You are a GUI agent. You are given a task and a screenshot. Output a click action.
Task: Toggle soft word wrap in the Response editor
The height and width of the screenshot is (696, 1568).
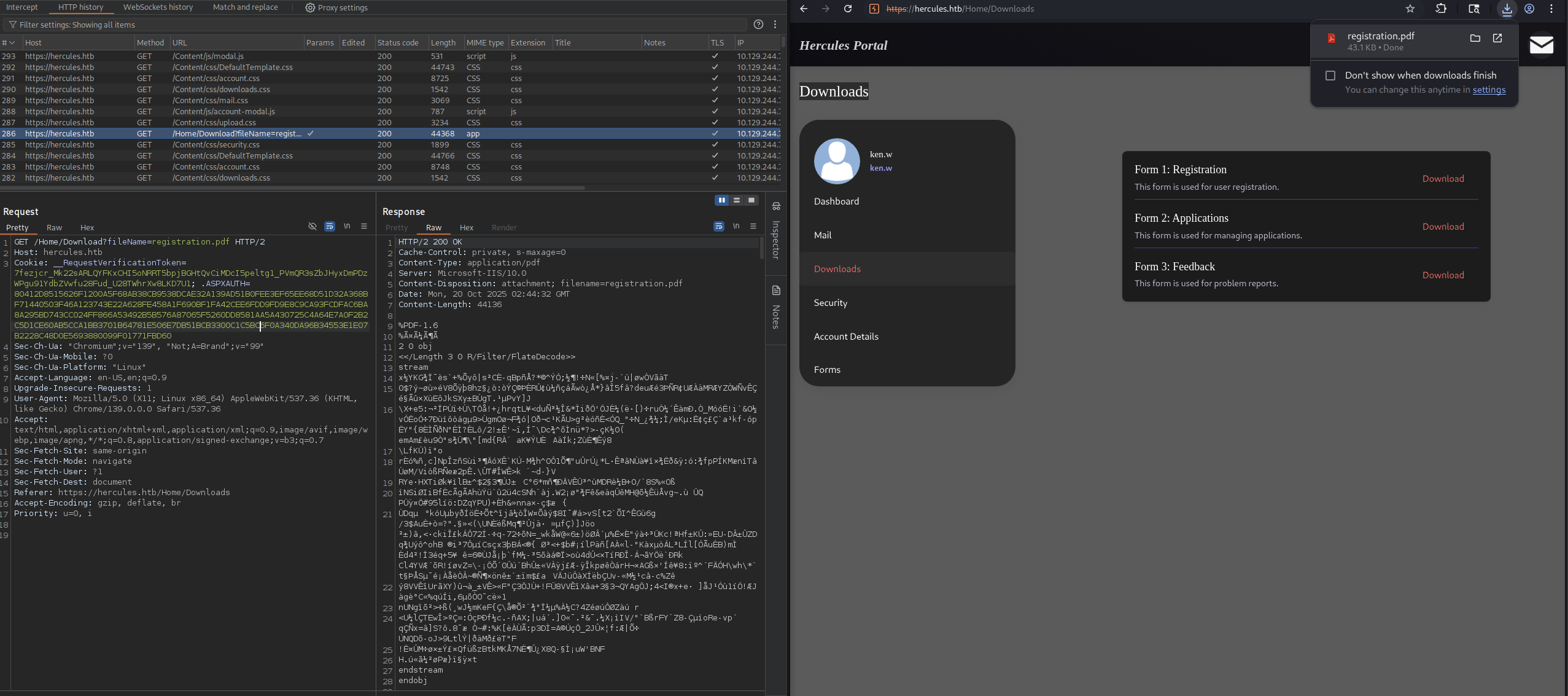tap(718, 226)
